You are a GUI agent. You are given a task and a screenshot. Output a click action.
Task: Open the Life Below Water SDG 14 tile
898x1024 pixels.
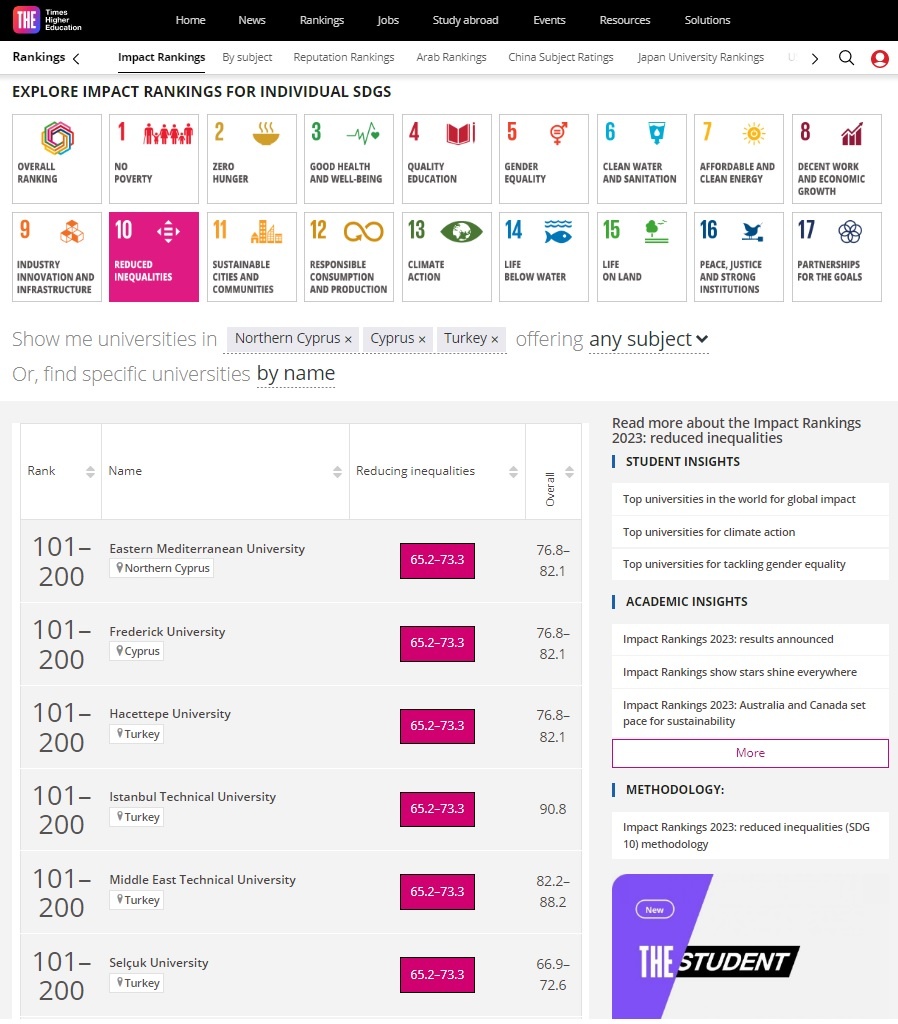coord(543,257)
